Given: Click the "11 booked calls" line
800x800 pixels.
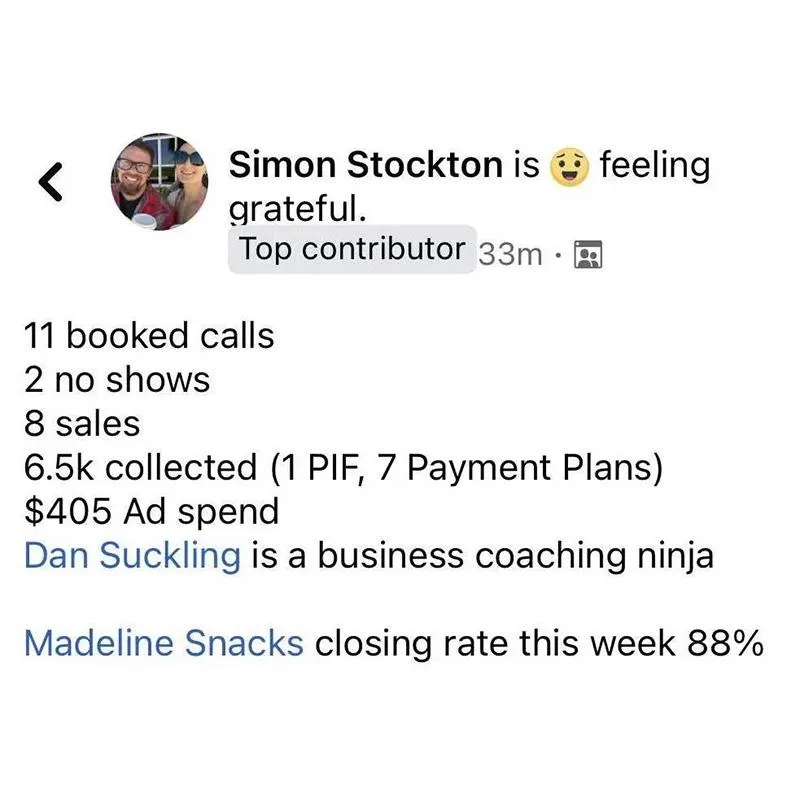Looking at the screenshot, I should (149, 336).
